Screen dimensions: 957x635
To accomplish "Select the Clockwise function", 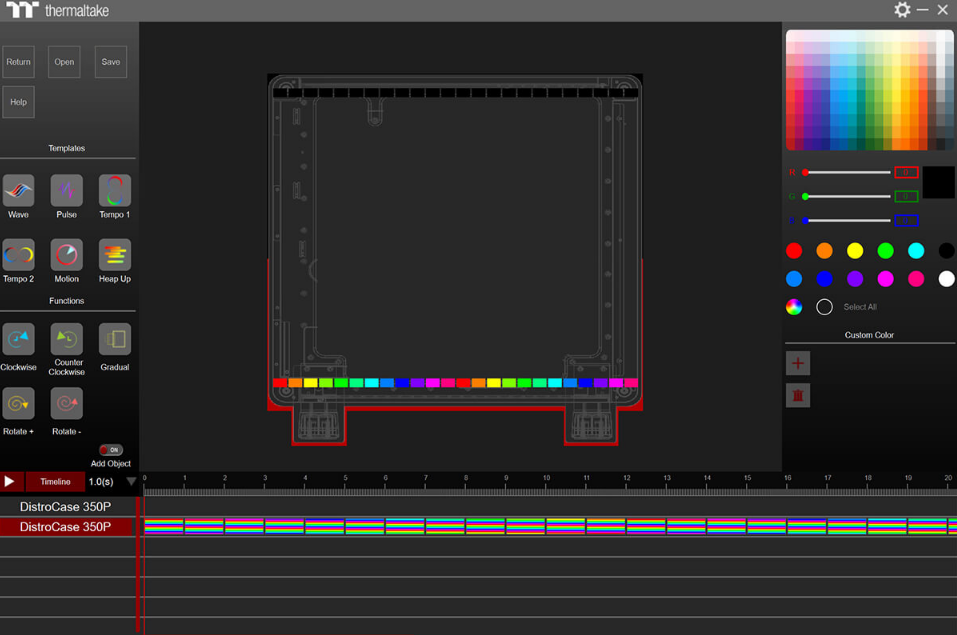I will 18,340.
